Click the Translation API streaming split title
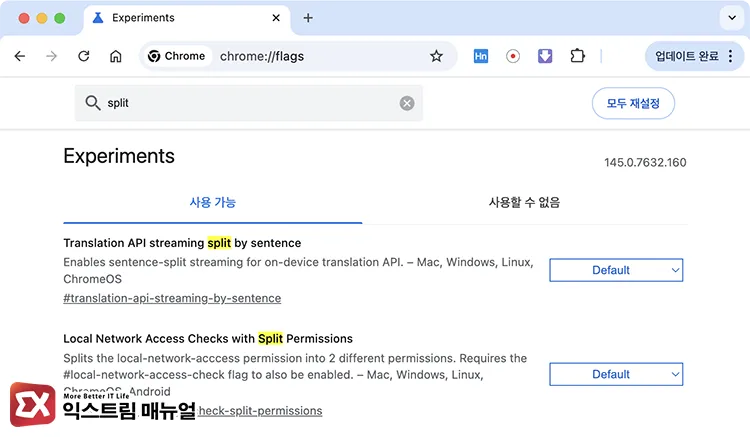Viewport: 750px width, 437px height. [x=182, y=243]
